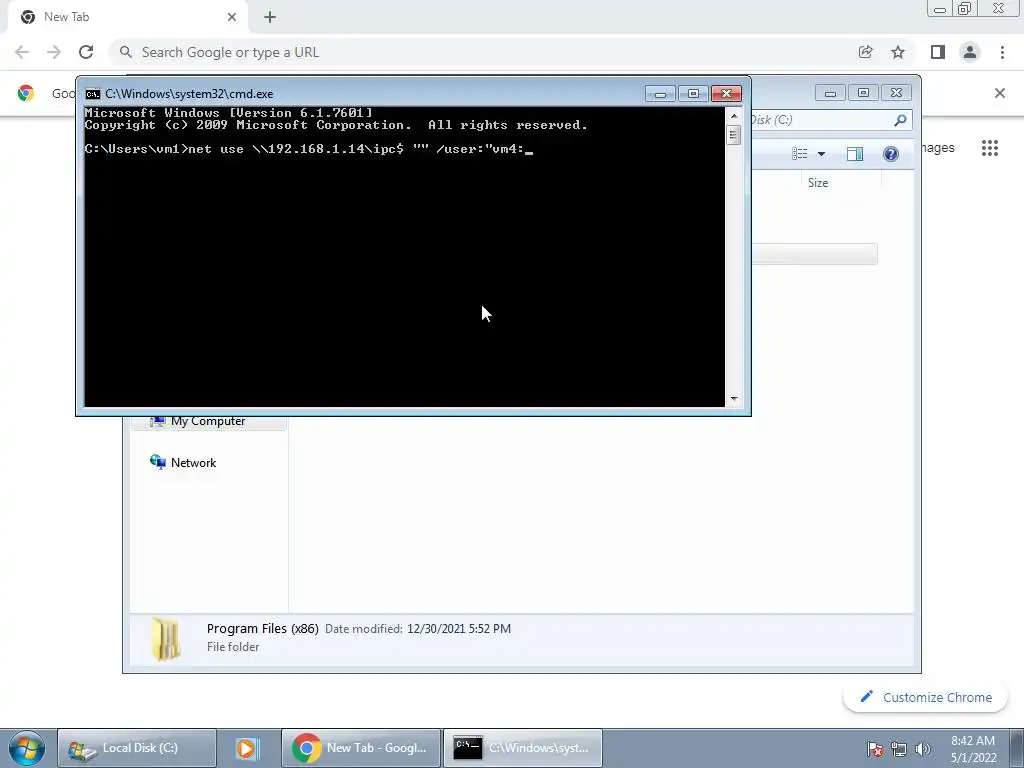Click the cmd window scroll up arrow
1024x768 pixels.
pyautogui.click(x=734, y=116)
